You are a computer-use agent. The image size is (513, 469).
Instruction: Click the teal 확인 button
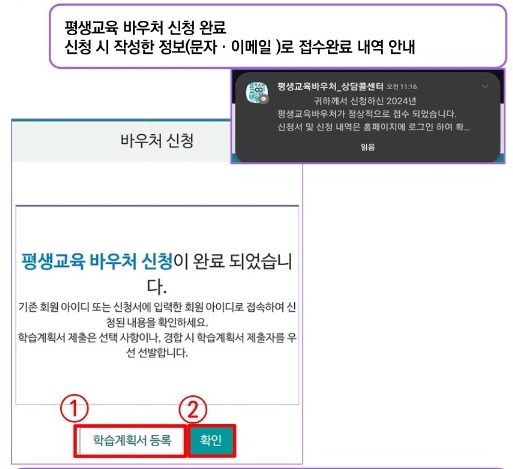pos(211,440)
